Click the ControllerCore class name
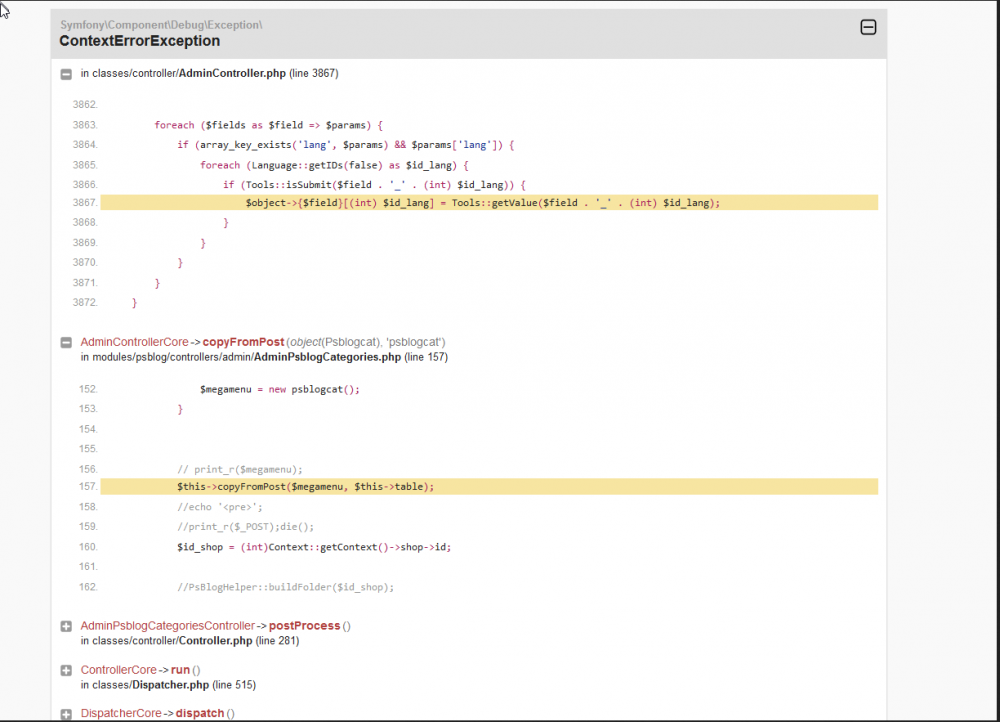Screen dimensions: 1000x722 coord(118,670)
